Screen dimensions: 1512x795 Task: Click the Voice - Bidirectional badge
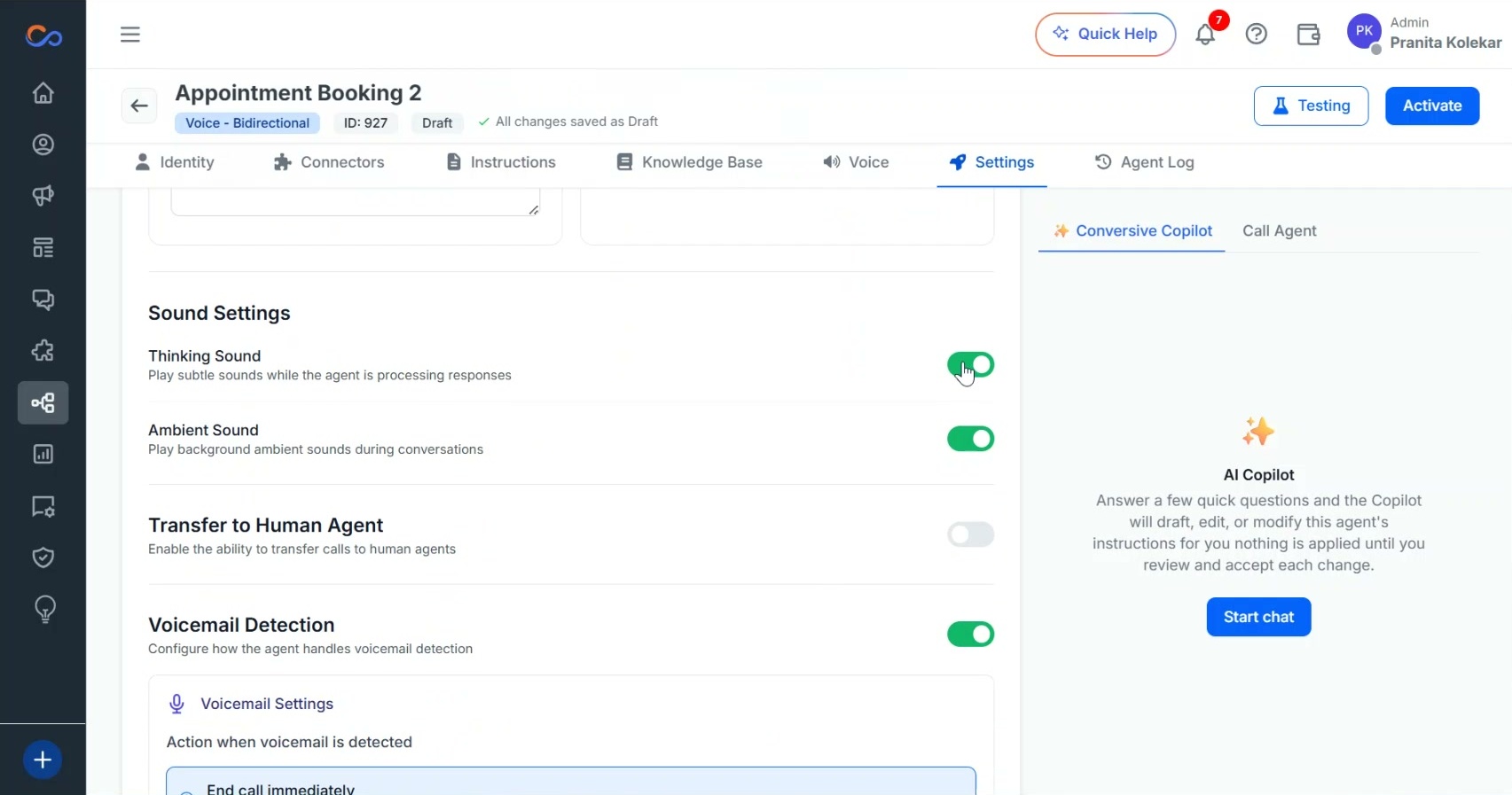click(247, 123)
